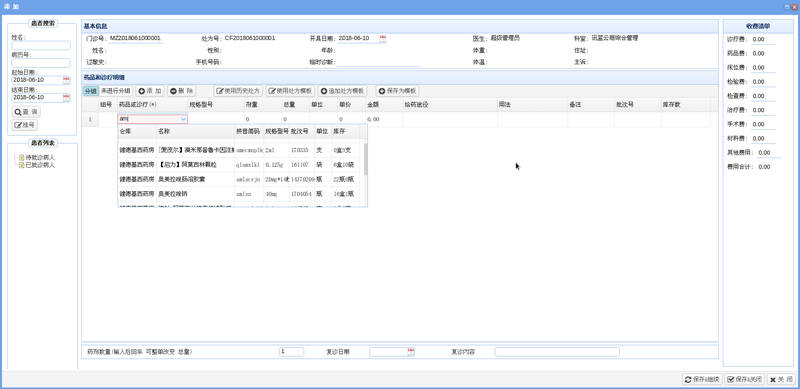Click 保存为模板 button
This screenshot has height=389, width=800.
point(397,91)
